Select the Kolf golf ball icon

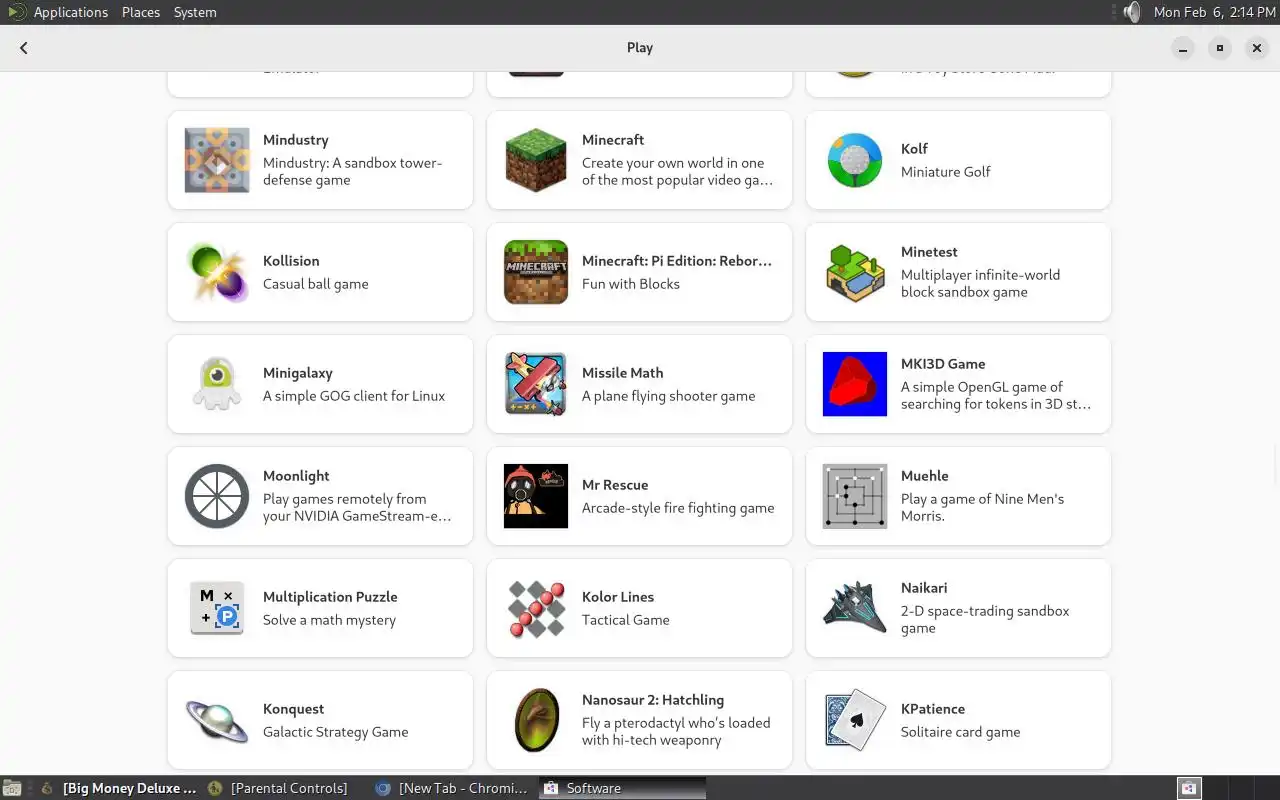[x=855, y=160]
